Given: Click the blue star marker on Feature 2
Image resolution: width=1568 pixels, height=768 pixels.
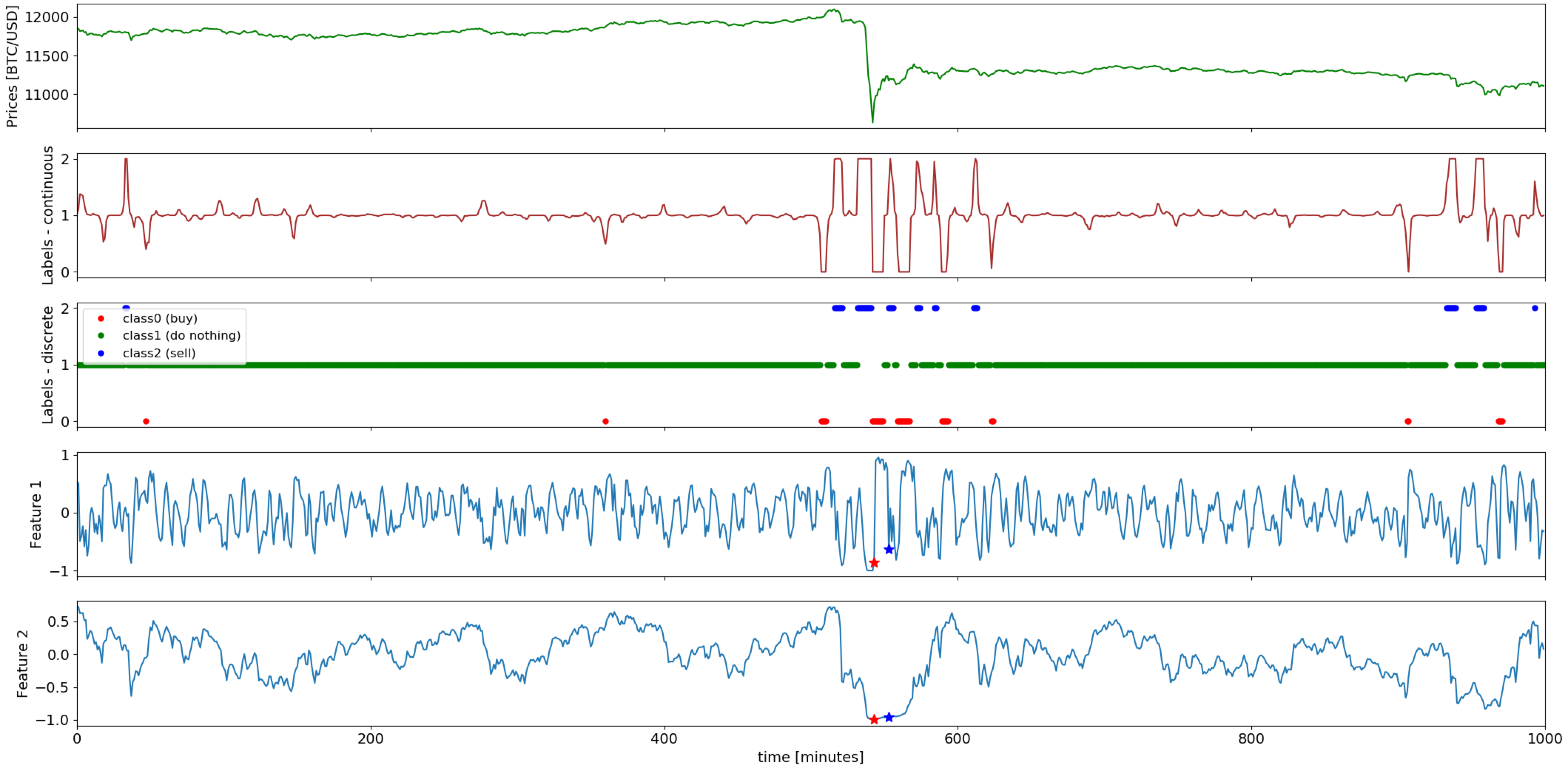Looking at the screenshot, I should [x=889, y=717].
